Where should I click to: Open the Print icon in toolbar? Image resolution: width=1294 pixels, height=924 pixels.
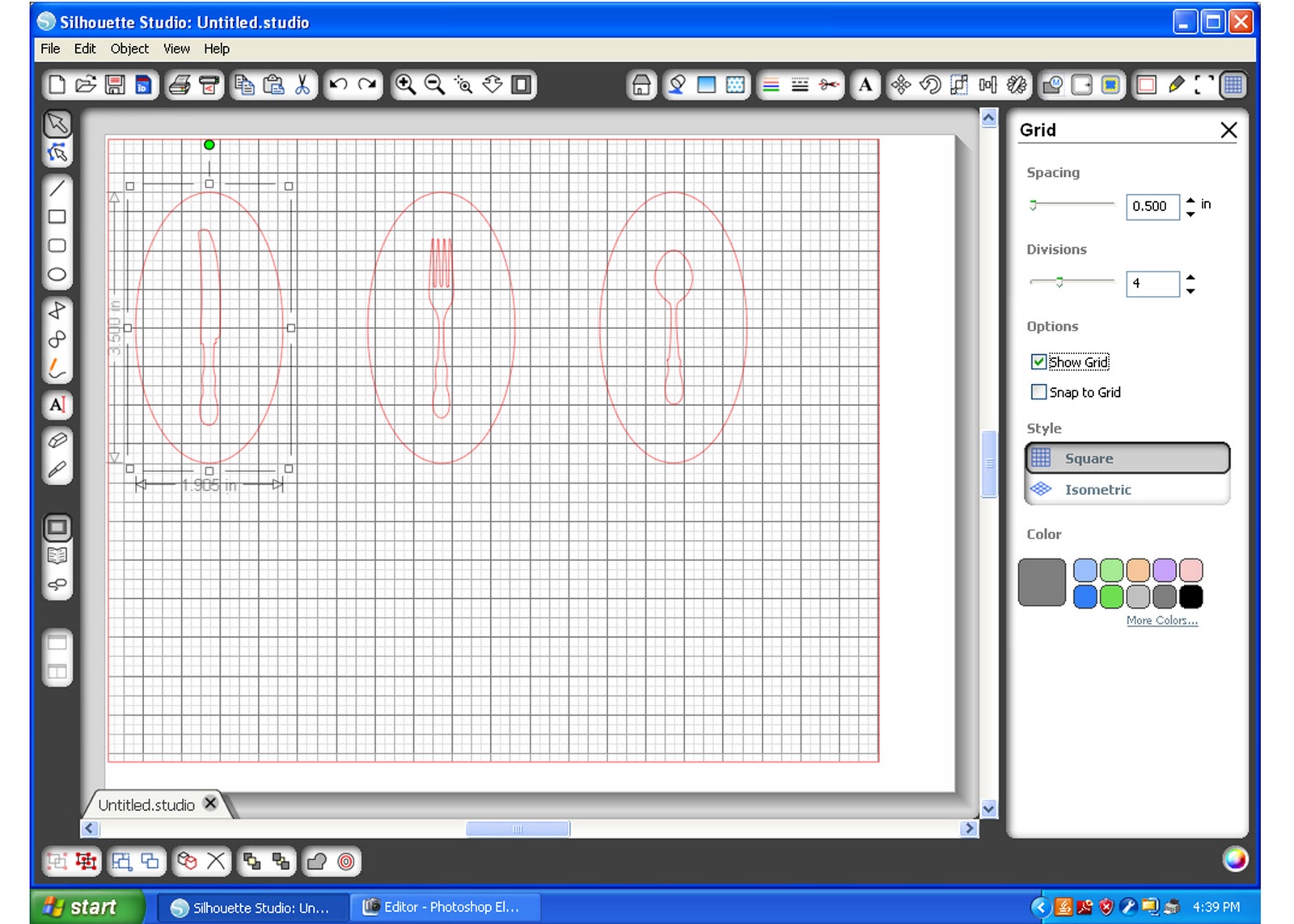(x=180, y=85)
